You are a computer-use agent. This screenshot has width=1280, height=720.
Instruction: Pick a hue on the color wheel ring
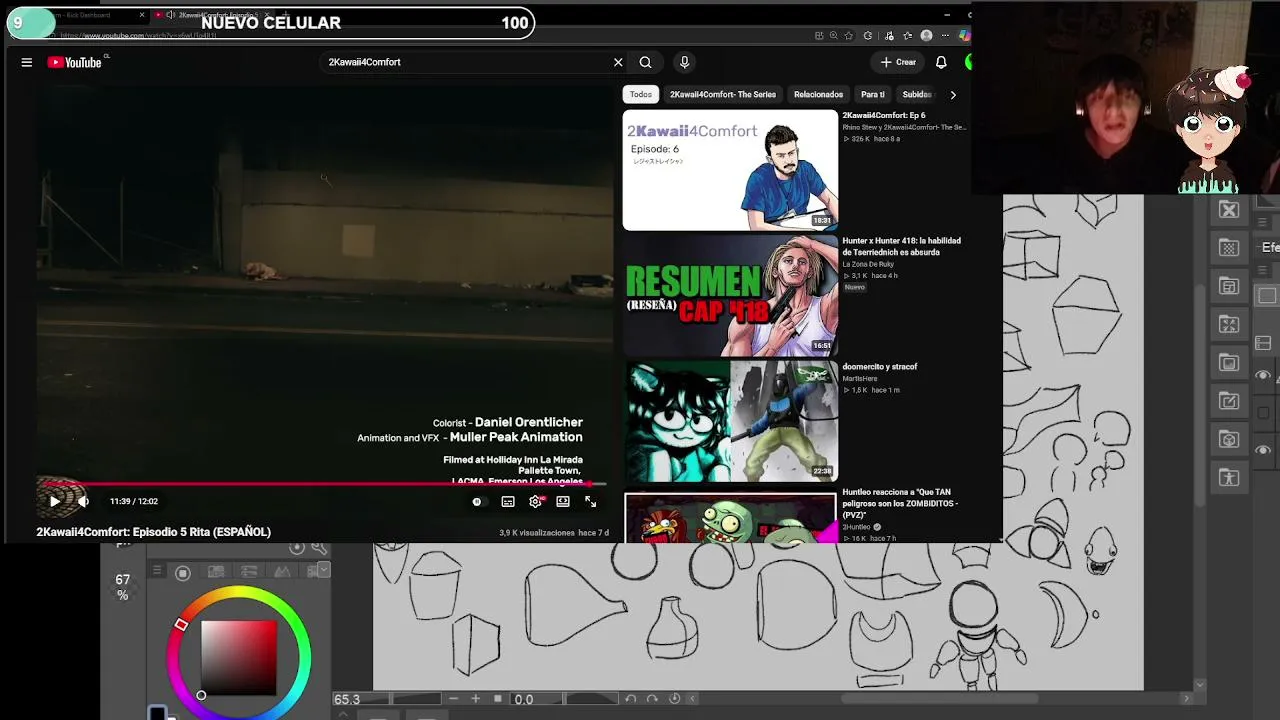coord(240,594)
